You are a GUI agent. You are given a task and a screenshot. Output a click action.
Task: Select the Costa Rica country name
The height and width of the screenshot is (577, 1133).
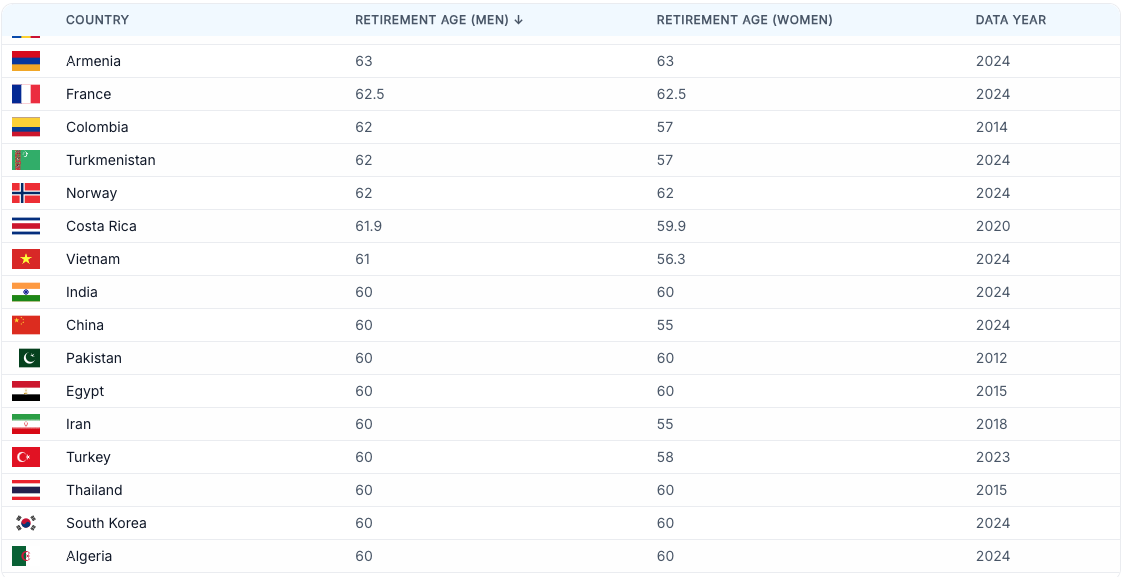point(101,227)
